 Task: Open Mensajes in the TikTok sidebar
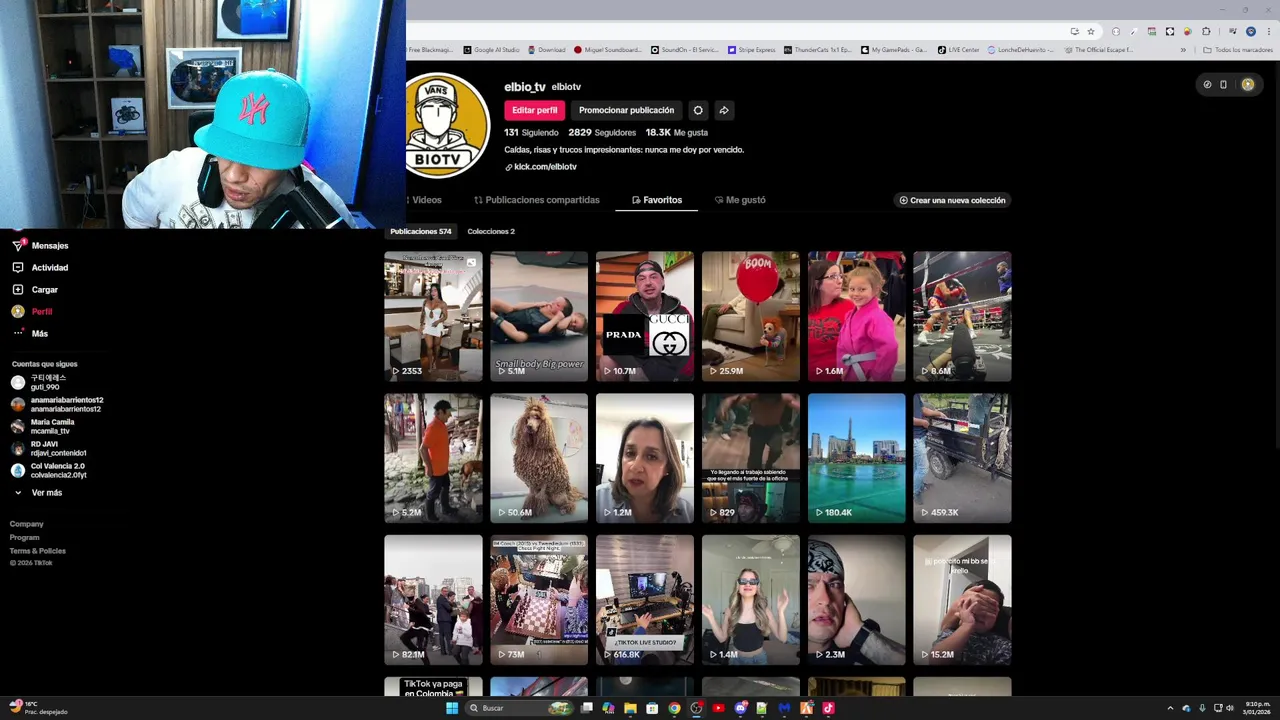click(40, 246)
